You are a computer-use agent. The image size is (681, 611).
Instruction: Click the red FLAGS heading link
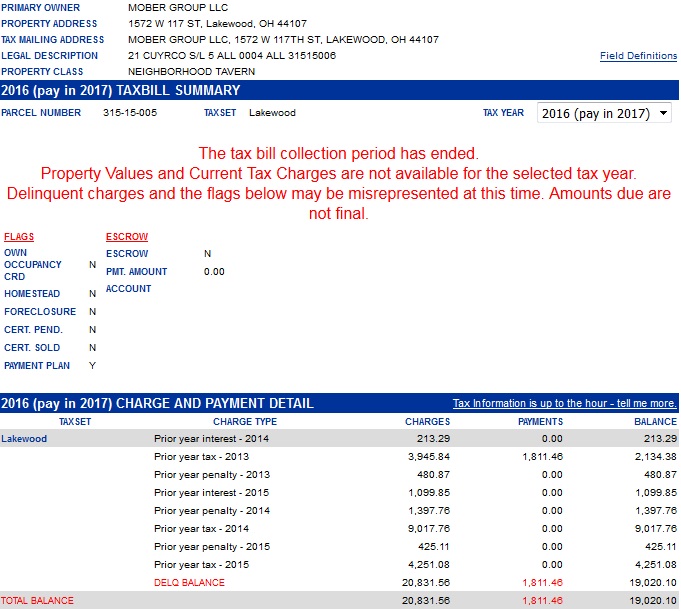(x=19, y=237)
